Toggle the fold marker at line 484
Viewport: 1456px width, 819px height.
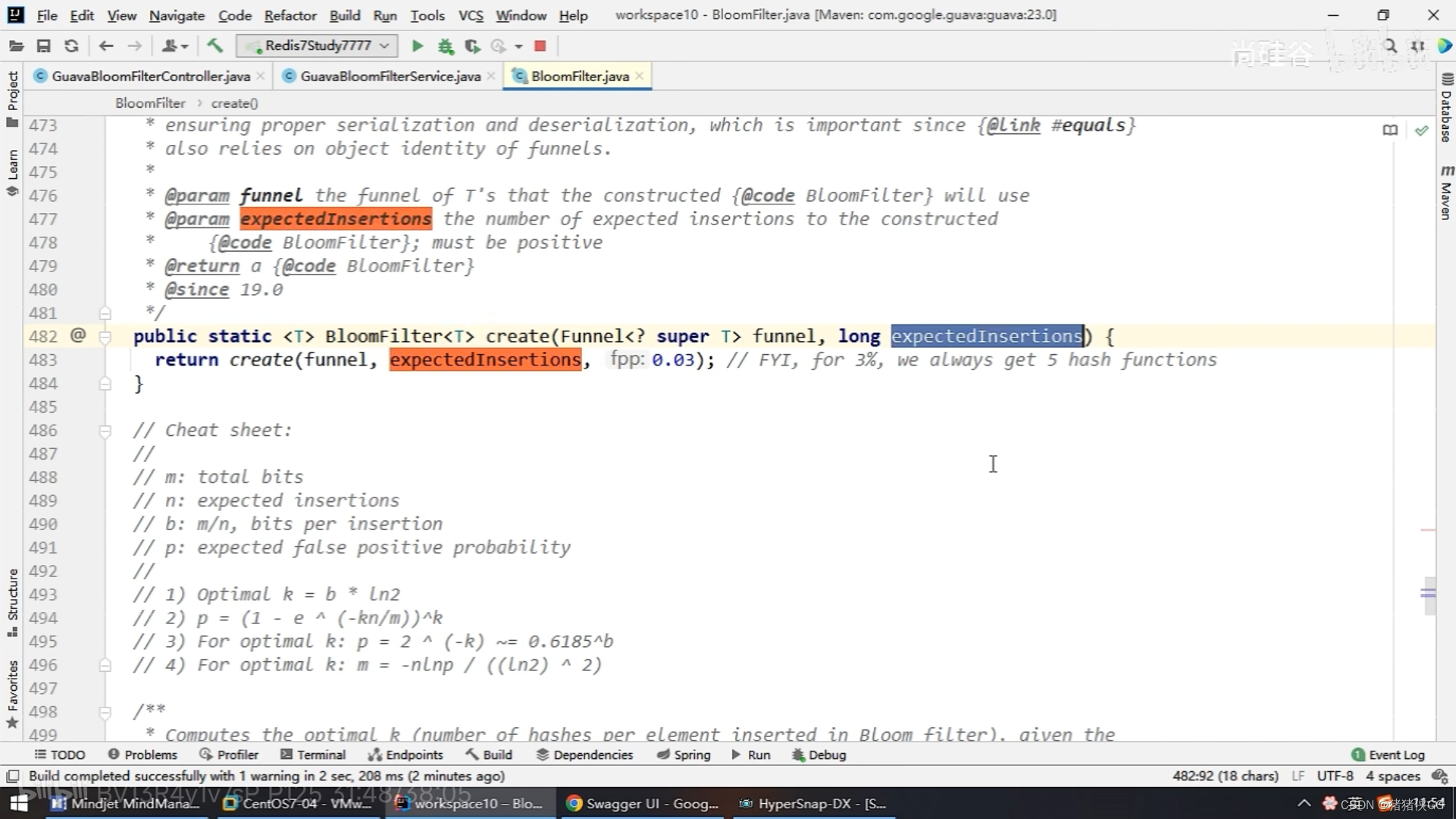click(x=105, y=383)
